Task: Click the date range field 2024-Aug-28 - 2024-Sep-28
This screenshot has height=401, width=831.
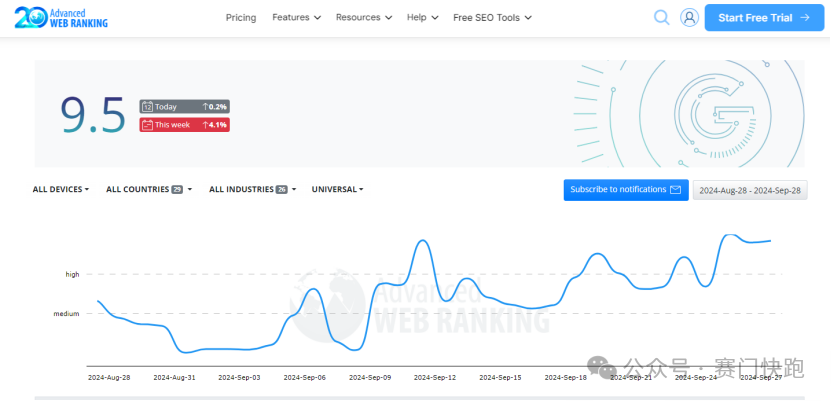Action: point(750,190)
